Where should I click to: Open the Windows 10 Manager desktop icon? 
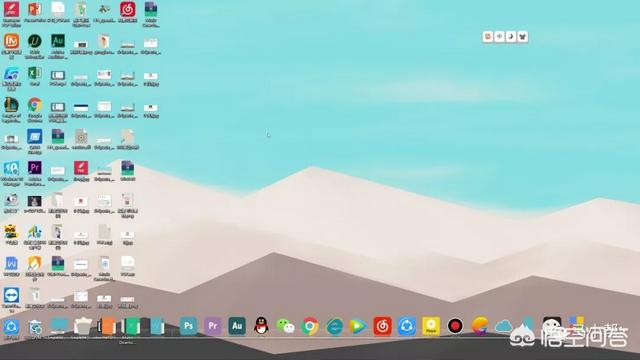[11, 169]
